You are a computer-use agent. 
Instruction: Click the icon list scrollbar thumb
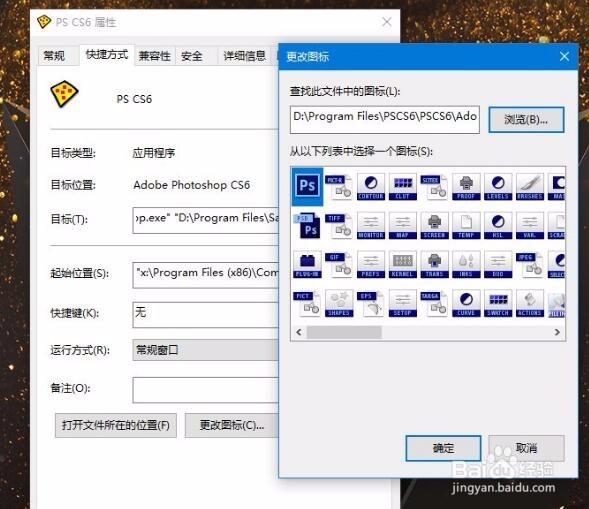pyautogui.click(x=344, y=332)
